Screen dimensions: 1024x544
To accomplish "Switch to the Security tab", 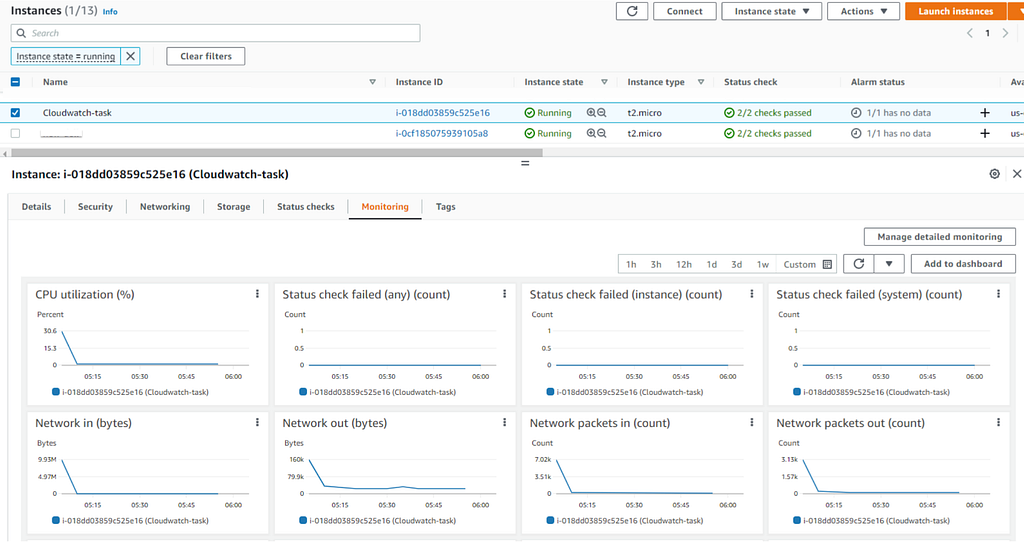I will (95, 206).
